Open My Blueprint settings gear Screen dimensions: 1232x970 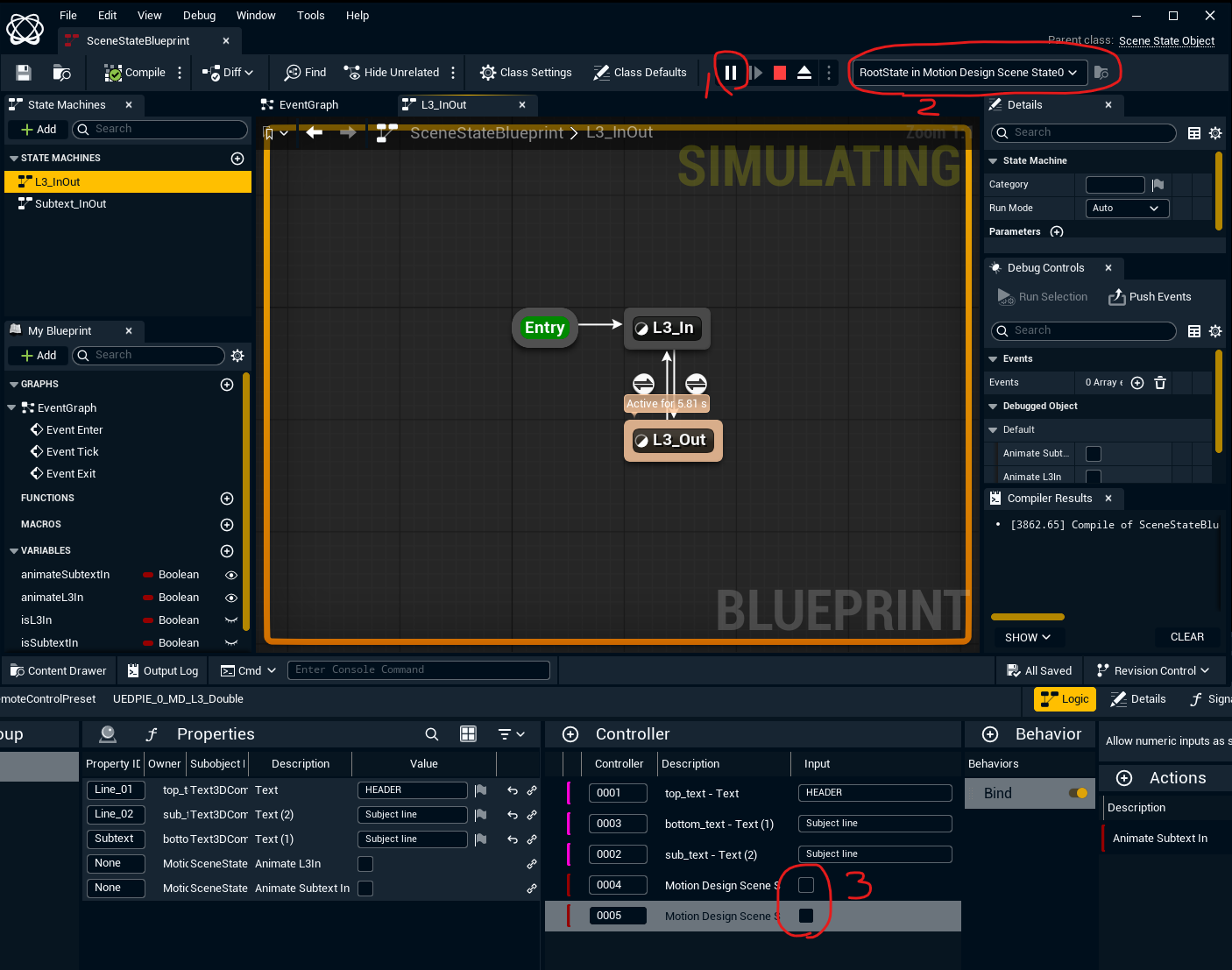click(237, 356)
